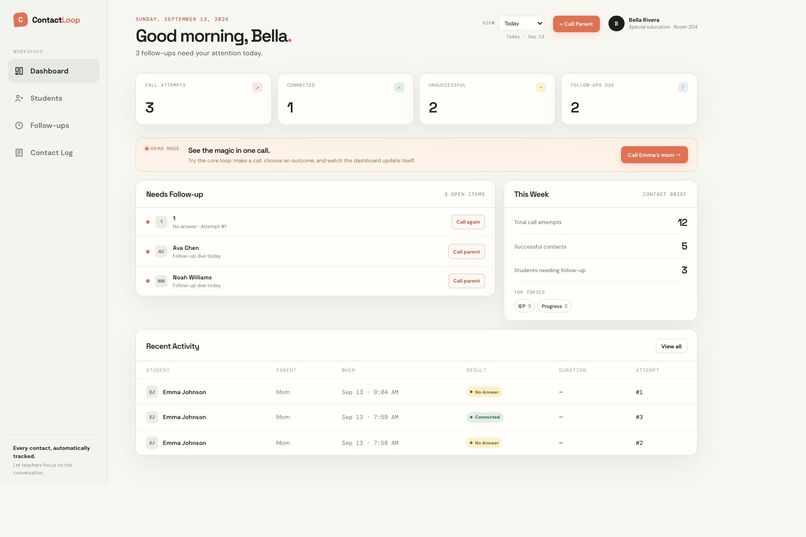
Task: Click the NW avatar beside Noah Williams
Action: [x=161, y=281]
